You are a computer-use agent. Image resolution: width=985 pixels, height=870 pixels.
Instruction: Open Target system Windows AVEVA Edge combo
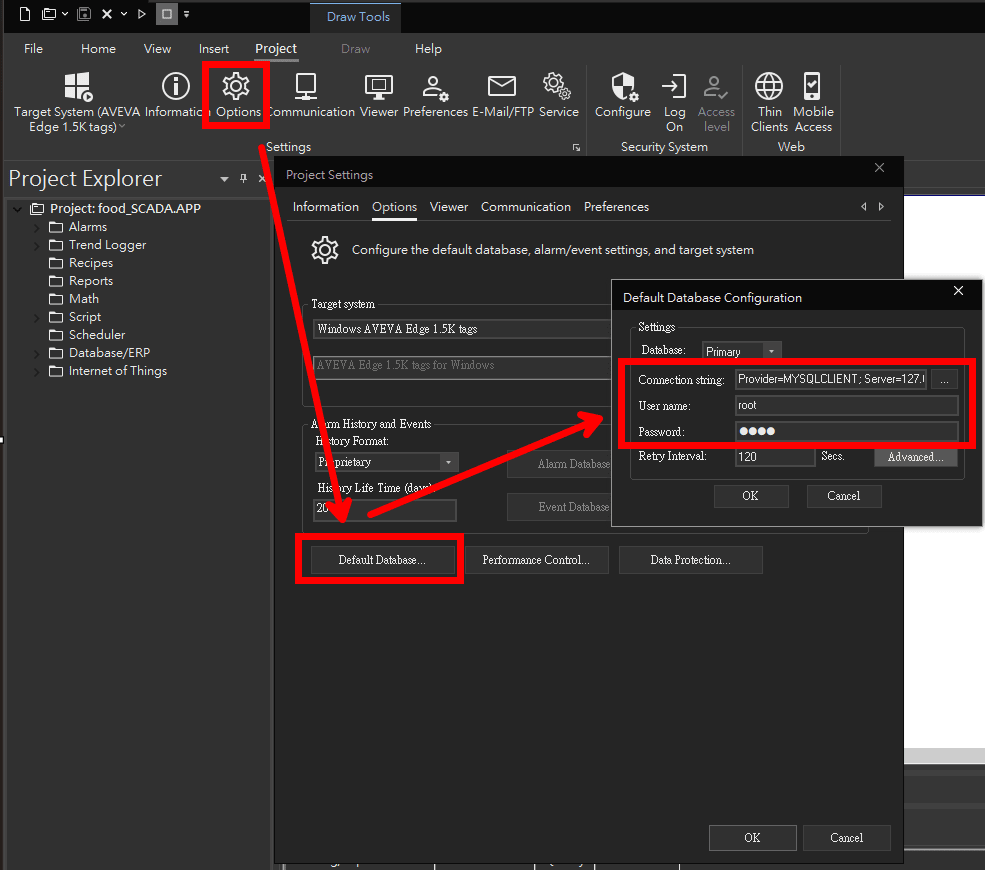[x=462, y=329]
